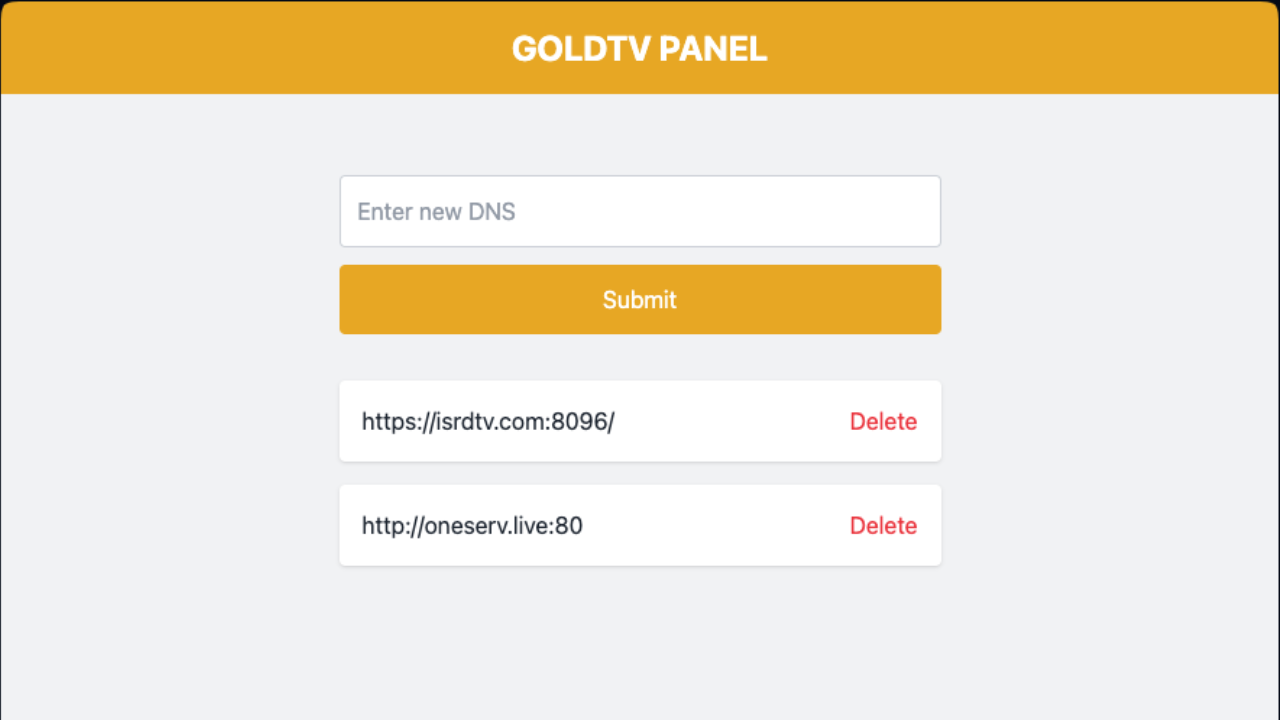Delete the oneserv.live:80 DNS entry
Viewport: 1280px width, 720px height.
(x=883, y=525)
